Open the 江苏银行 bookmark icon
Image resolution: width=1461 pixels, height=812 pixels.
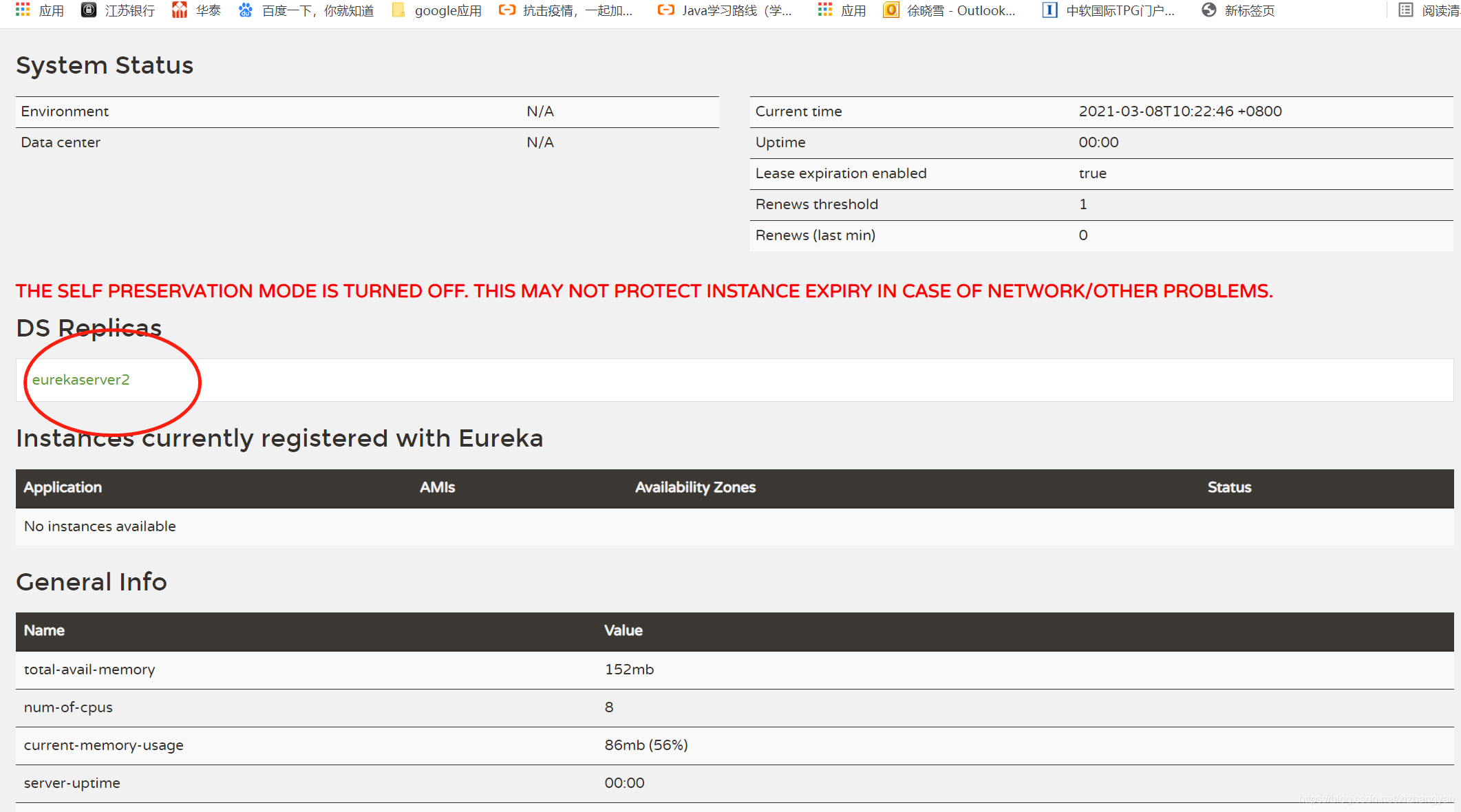pyautogui.click(x=89, y=10)
